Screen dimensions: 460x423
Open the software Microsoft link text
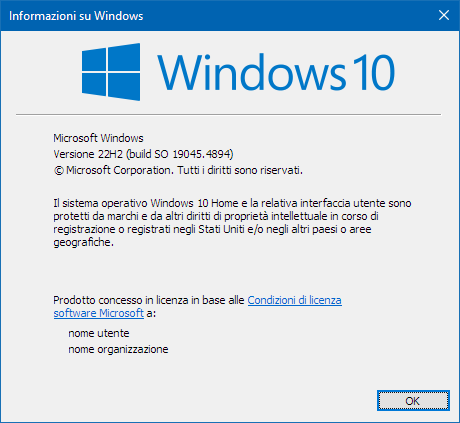pyautogui.click(x=99, y=313)
